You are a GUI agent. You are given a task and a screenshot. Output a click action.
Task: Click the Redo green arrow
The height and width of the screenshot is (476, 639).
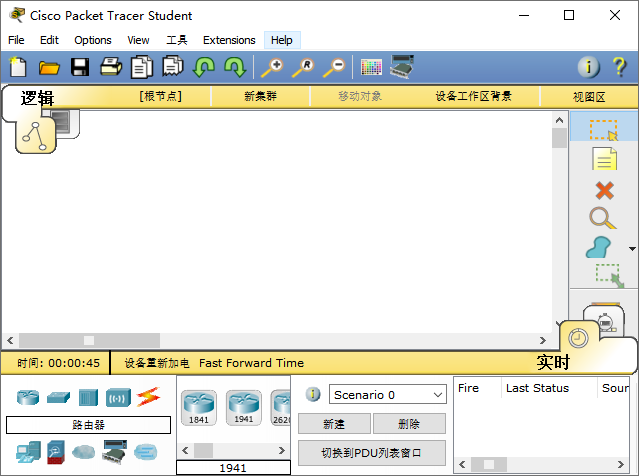(235, 67)
